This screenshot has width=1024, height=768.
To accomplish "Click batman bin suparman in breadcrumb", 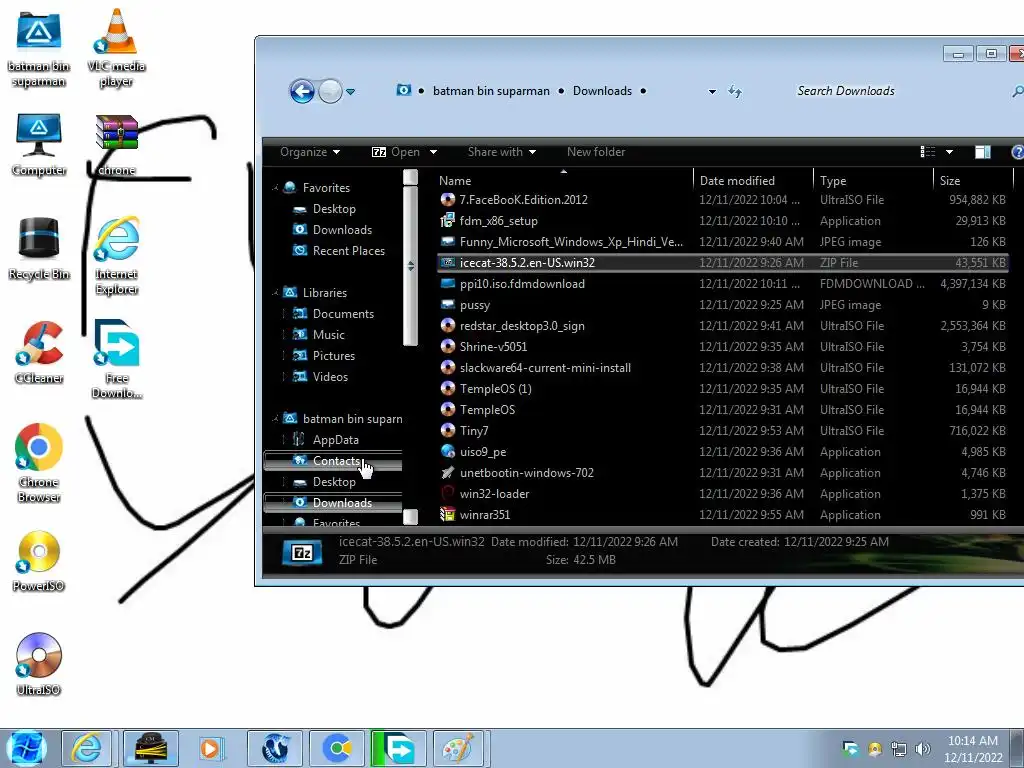I will click(491, 91).
